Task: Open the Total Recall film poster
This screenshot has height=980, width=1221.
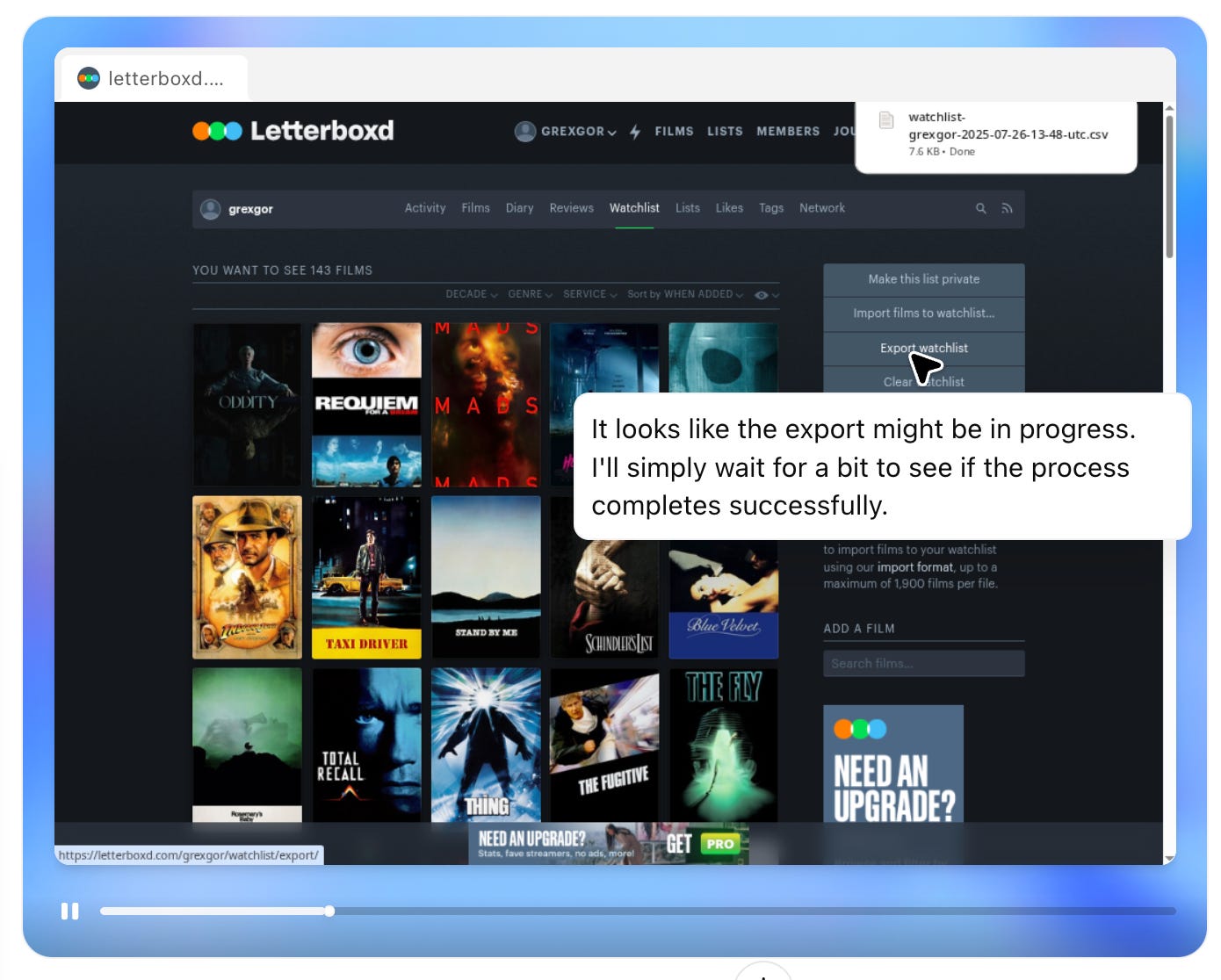Action: tap(366, 745)
